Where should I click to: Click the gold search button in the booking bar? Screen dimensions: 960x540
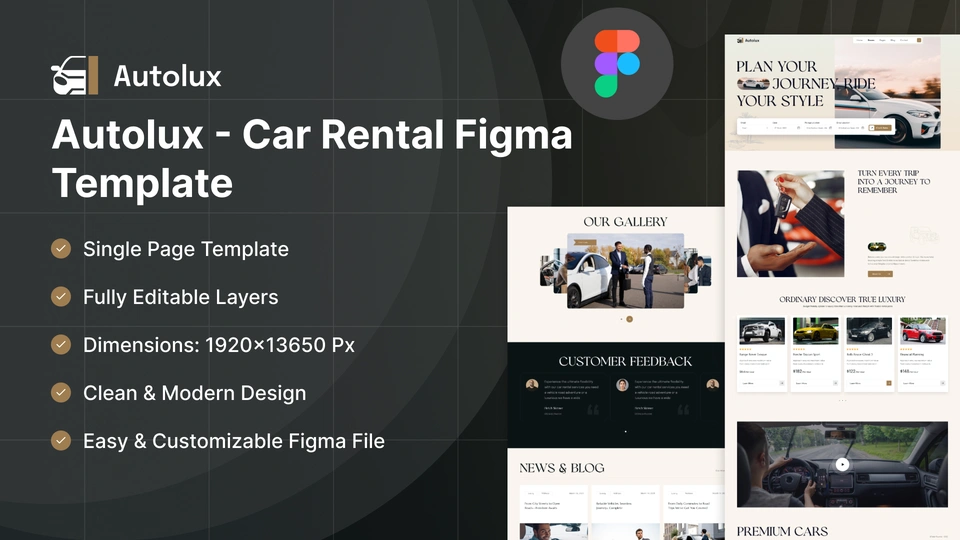[880, 128]
